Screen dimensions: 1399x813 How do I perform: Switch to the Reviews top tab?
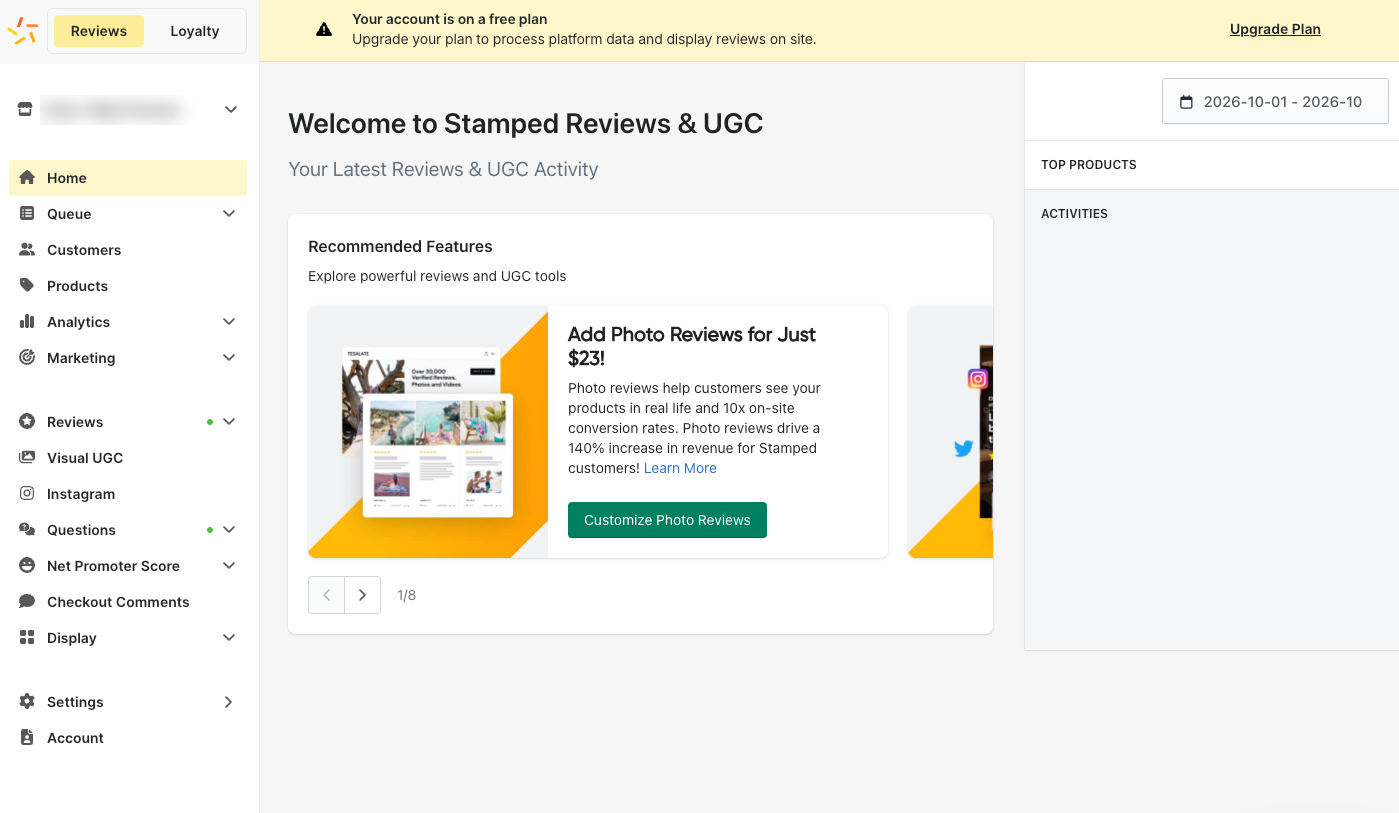[x=98, y=31]
